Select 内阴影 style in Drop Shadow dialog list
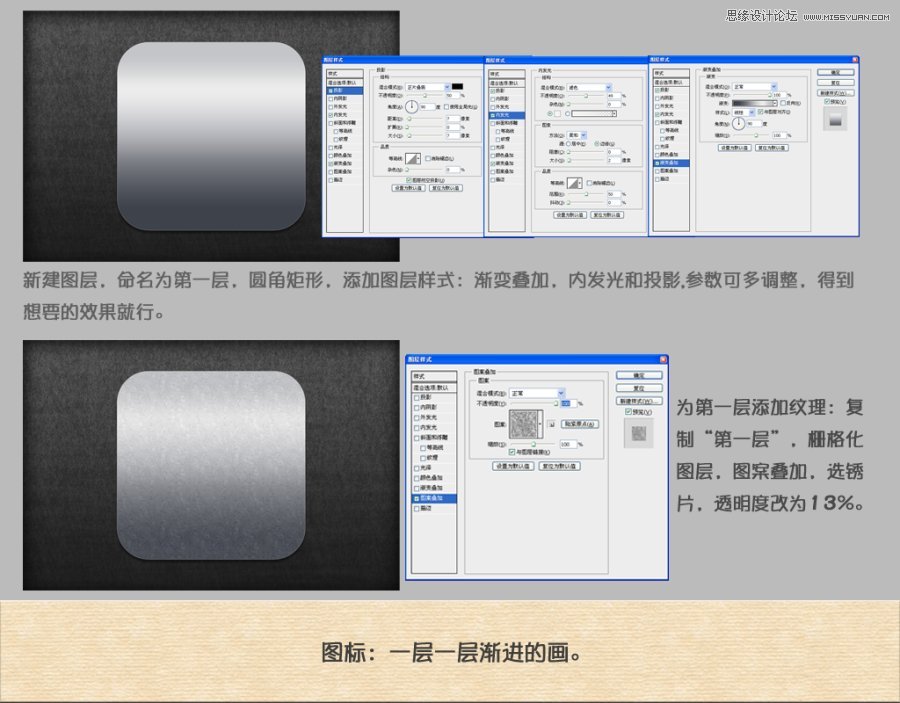 coord(345,99)
